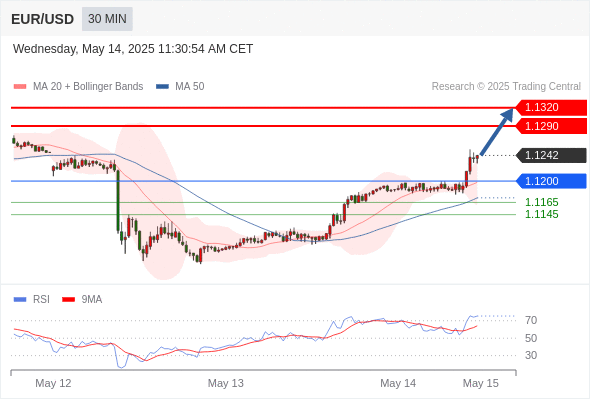Click the May 15 axis date label
This screenshot has height=400, width=590.
tap(481, 383)
